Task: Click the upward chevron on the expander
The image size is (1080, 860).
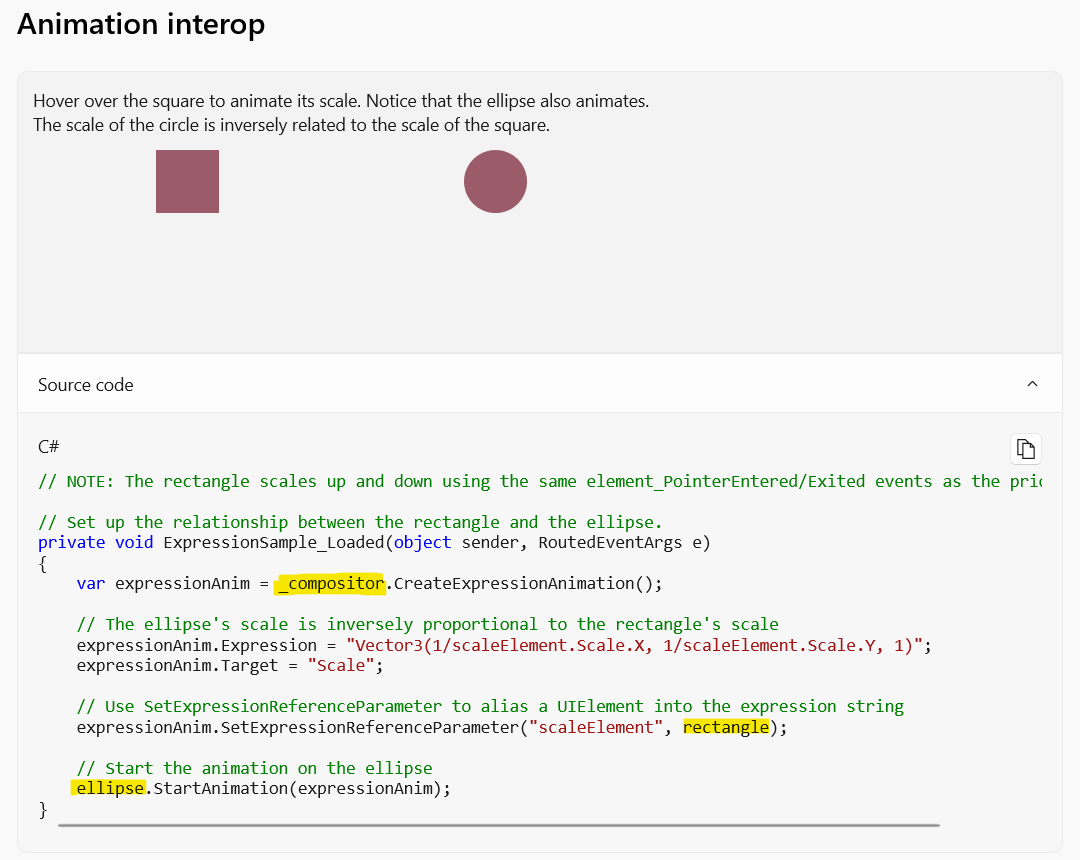Action: pos(1032,383)
